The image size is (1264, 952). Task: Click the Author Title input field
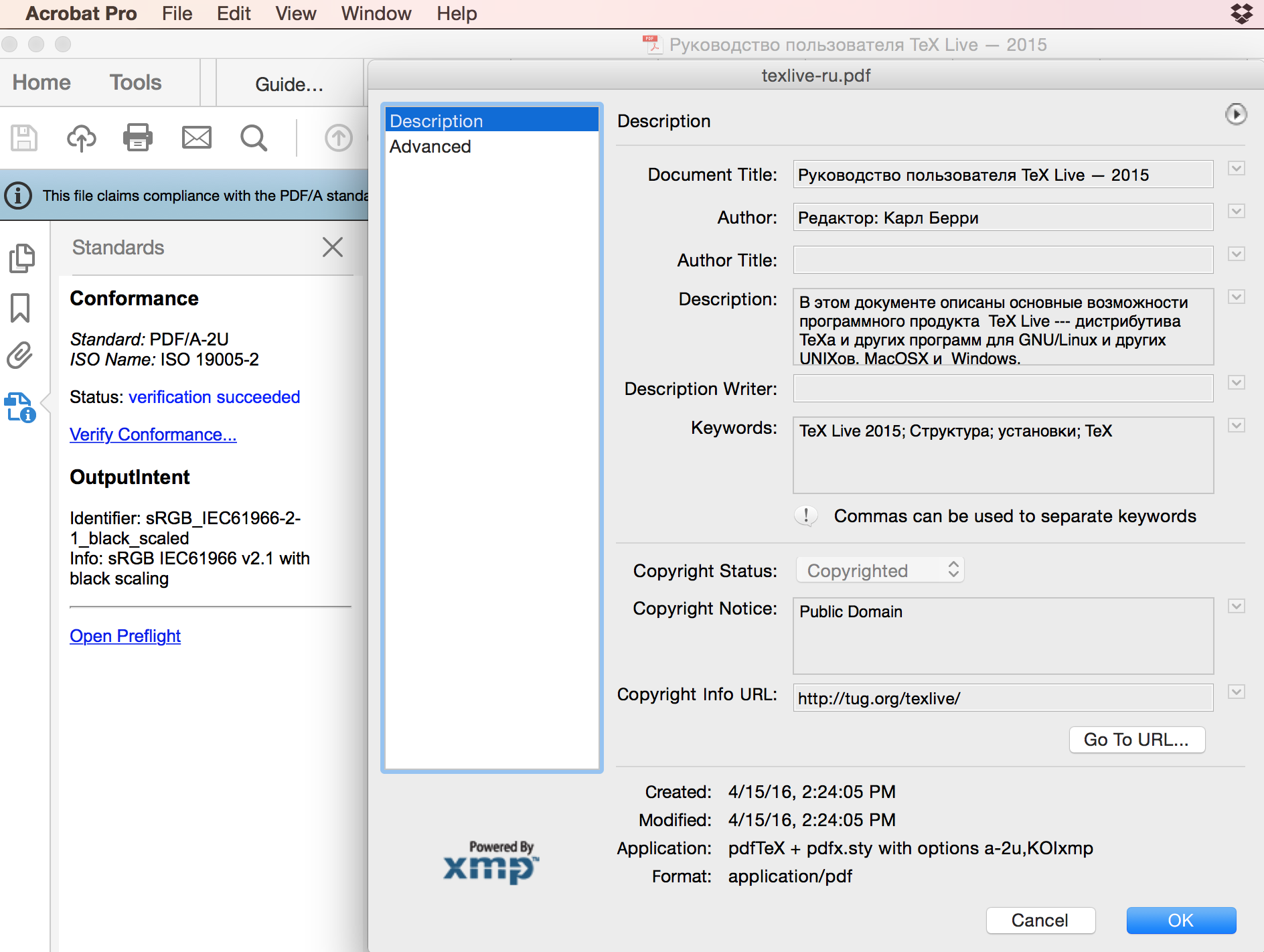(x=1002, y=260)
